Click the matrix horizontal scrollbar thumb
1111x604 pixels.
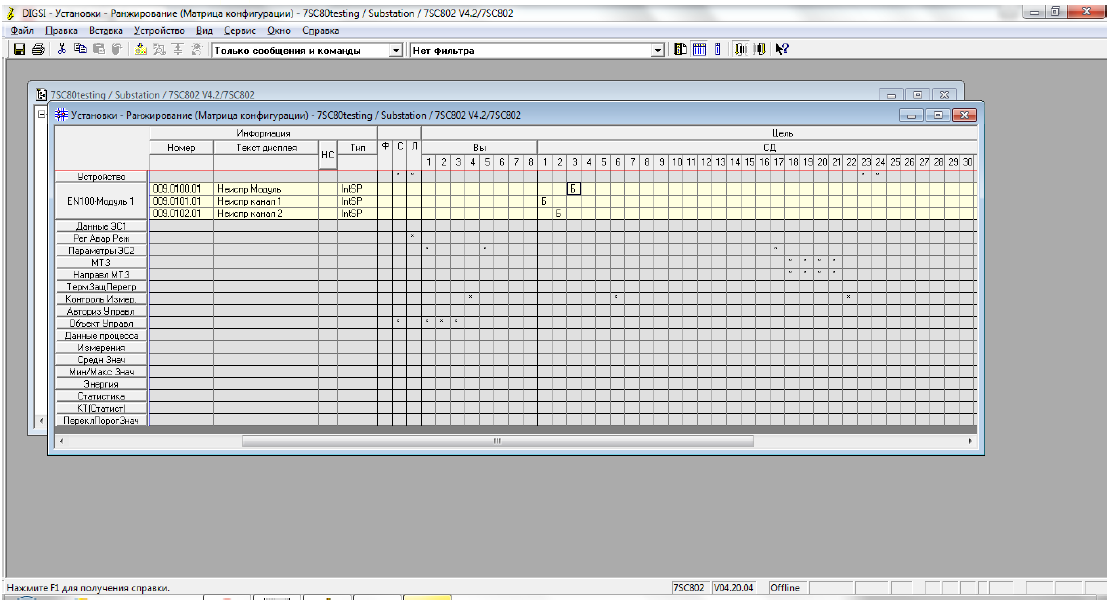495,440
